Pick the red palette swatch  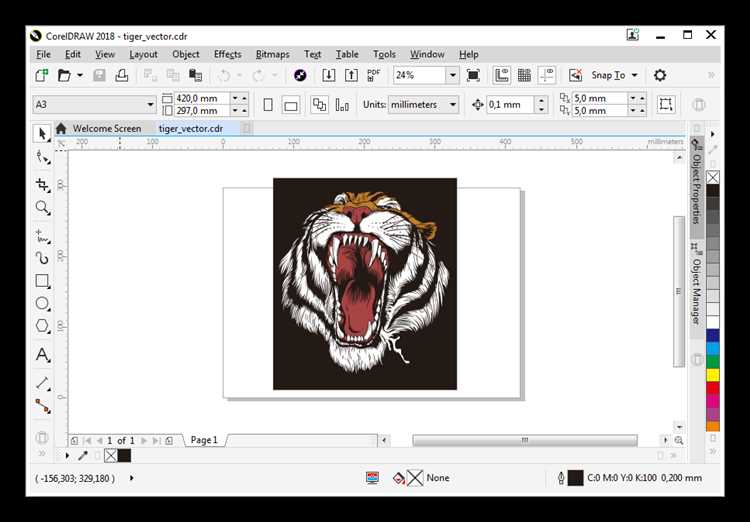click(x=713, y=388)
